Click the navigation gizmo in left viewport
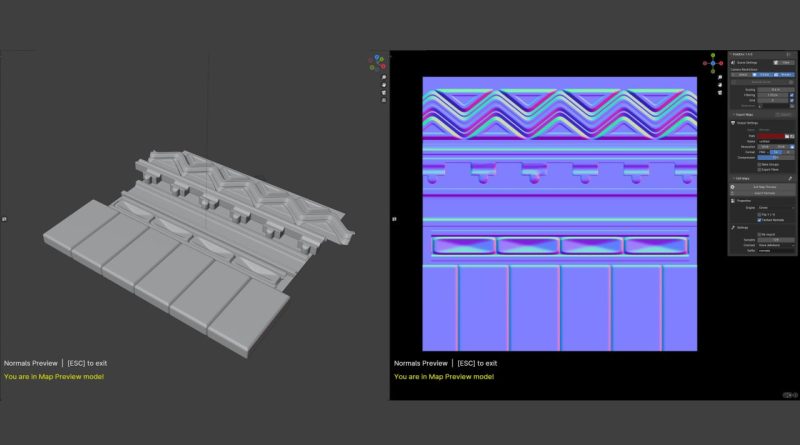Viewport: 800px width, 445px height. click(376, 61)
